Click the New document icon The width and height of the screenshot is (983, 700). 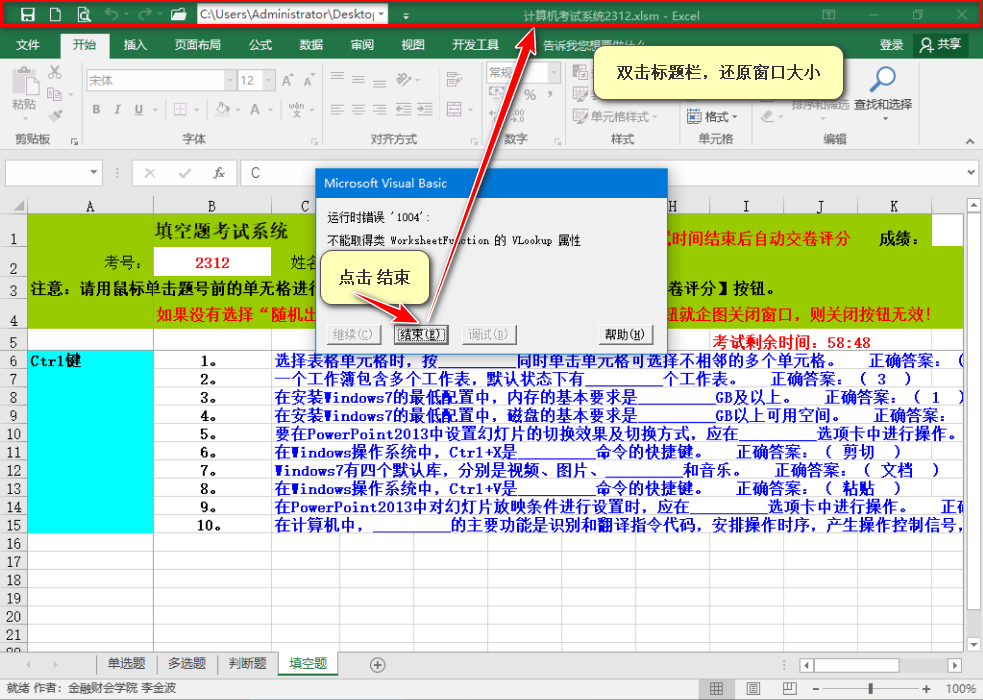(55, 14)
